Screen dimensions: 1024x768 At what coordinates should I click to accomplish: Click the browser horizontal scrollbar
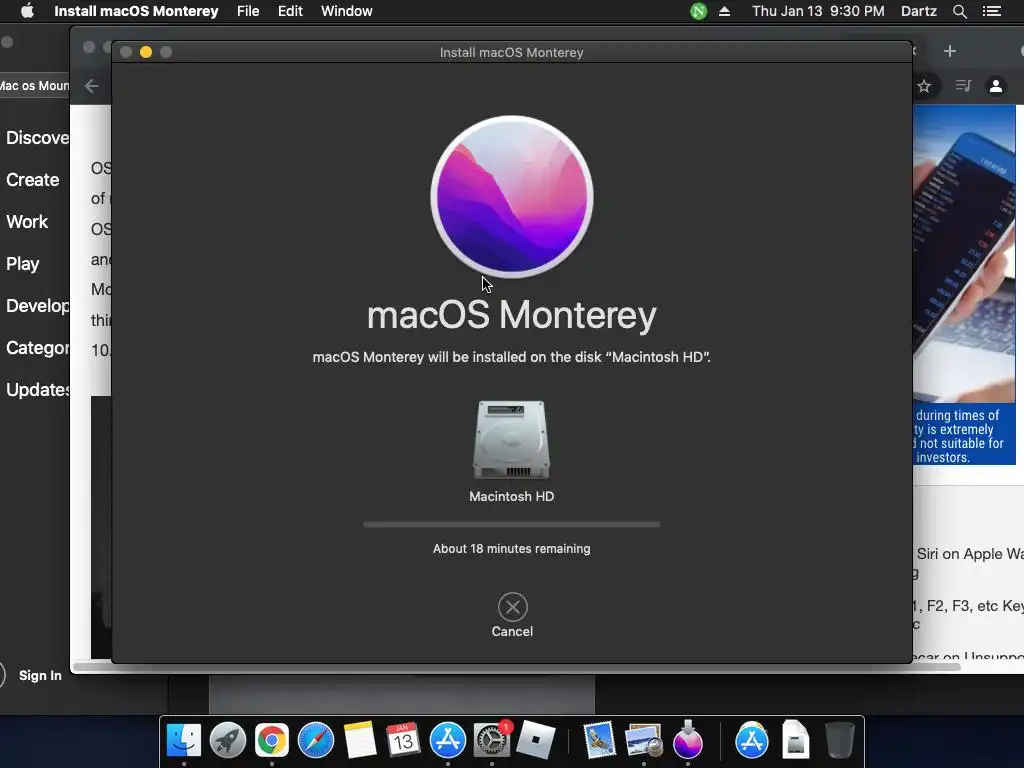pyautogui.click(x=516, y=667)
